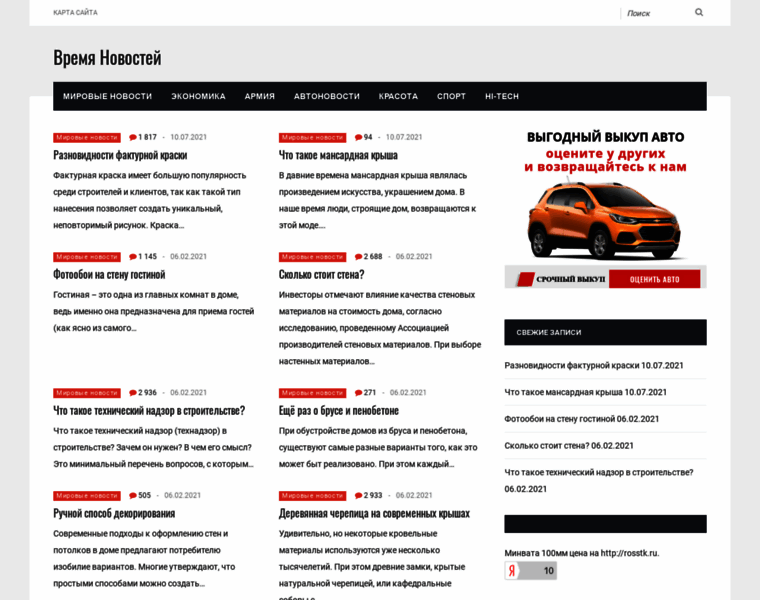Click the comment icon showing 1 145
This screenshot has height=600, width=760.
(x=133, y=257)
